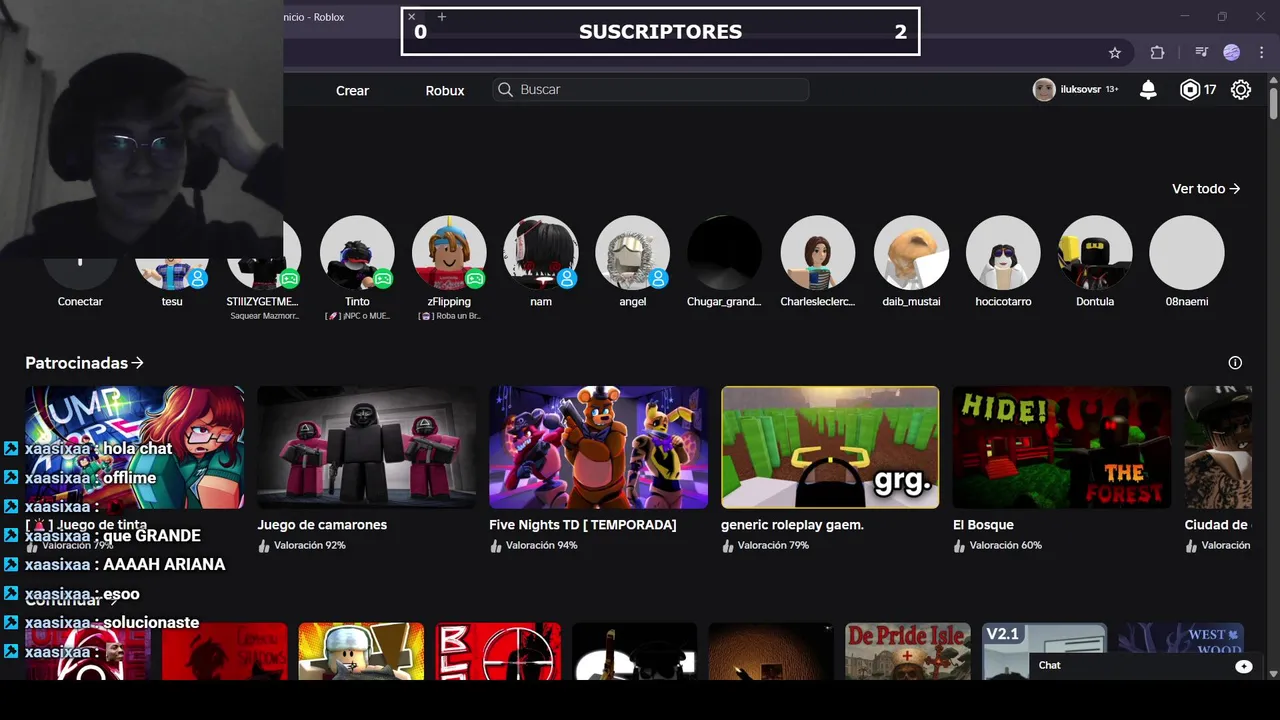Click the page vertical scrollbar
This screenshot has height=720, width=1280.
pos(1273,103)
